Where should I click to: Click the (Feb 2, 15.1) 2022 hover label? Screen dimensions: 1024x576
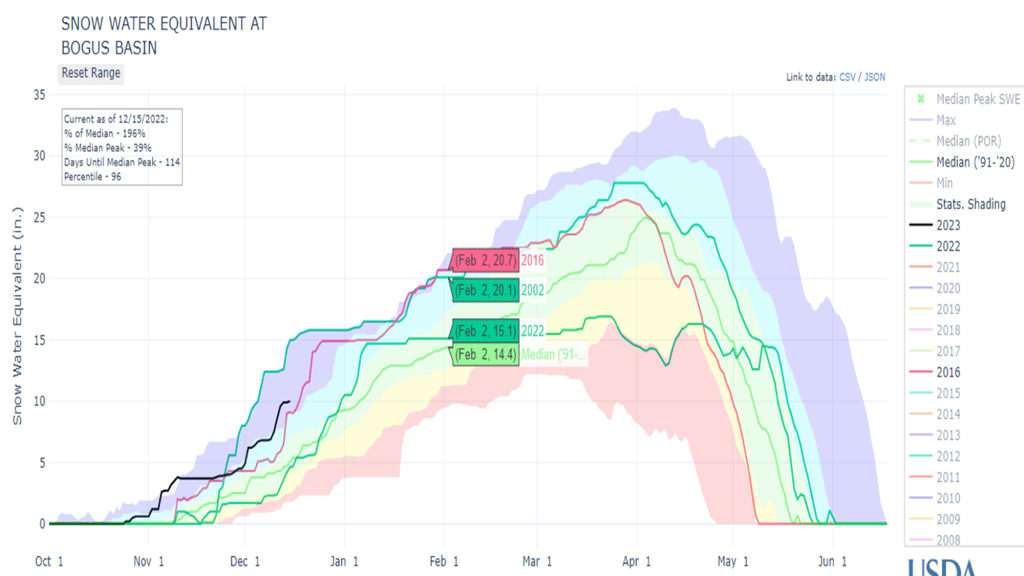(485, 331)
